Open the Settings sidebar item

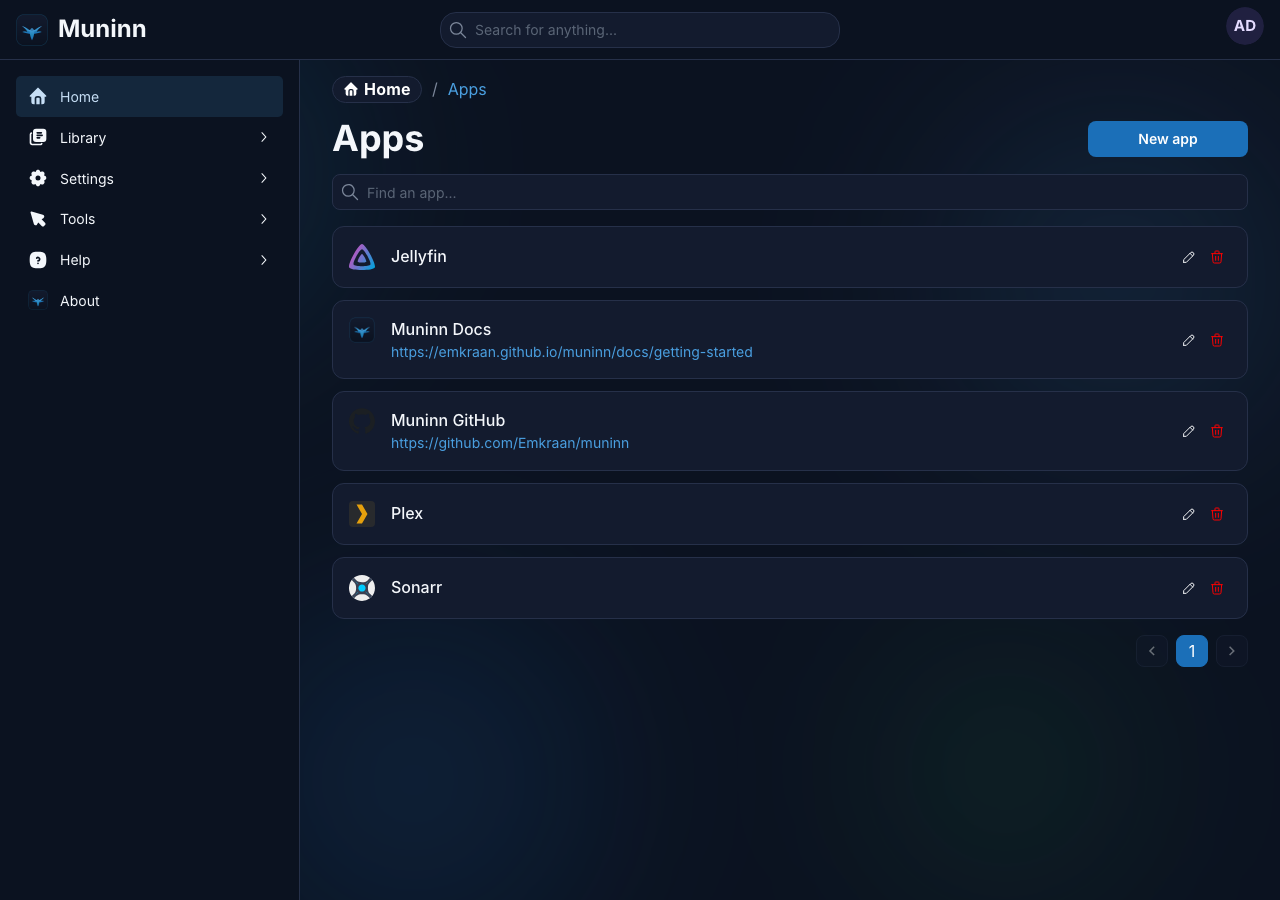point(149,179)
